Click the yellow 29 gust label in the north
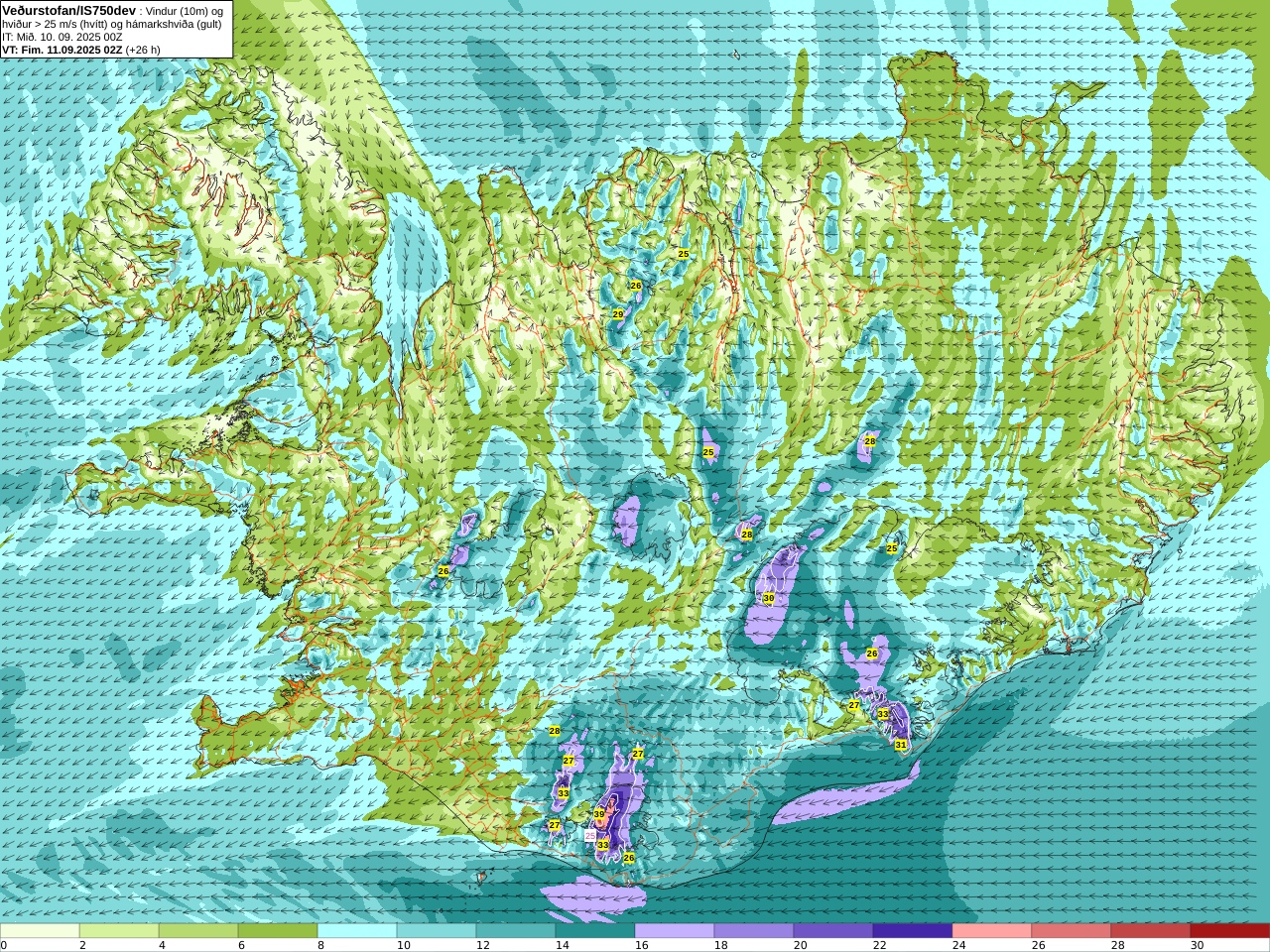The width and height of the screenshot is (1270, 952). tap(618, 314)
